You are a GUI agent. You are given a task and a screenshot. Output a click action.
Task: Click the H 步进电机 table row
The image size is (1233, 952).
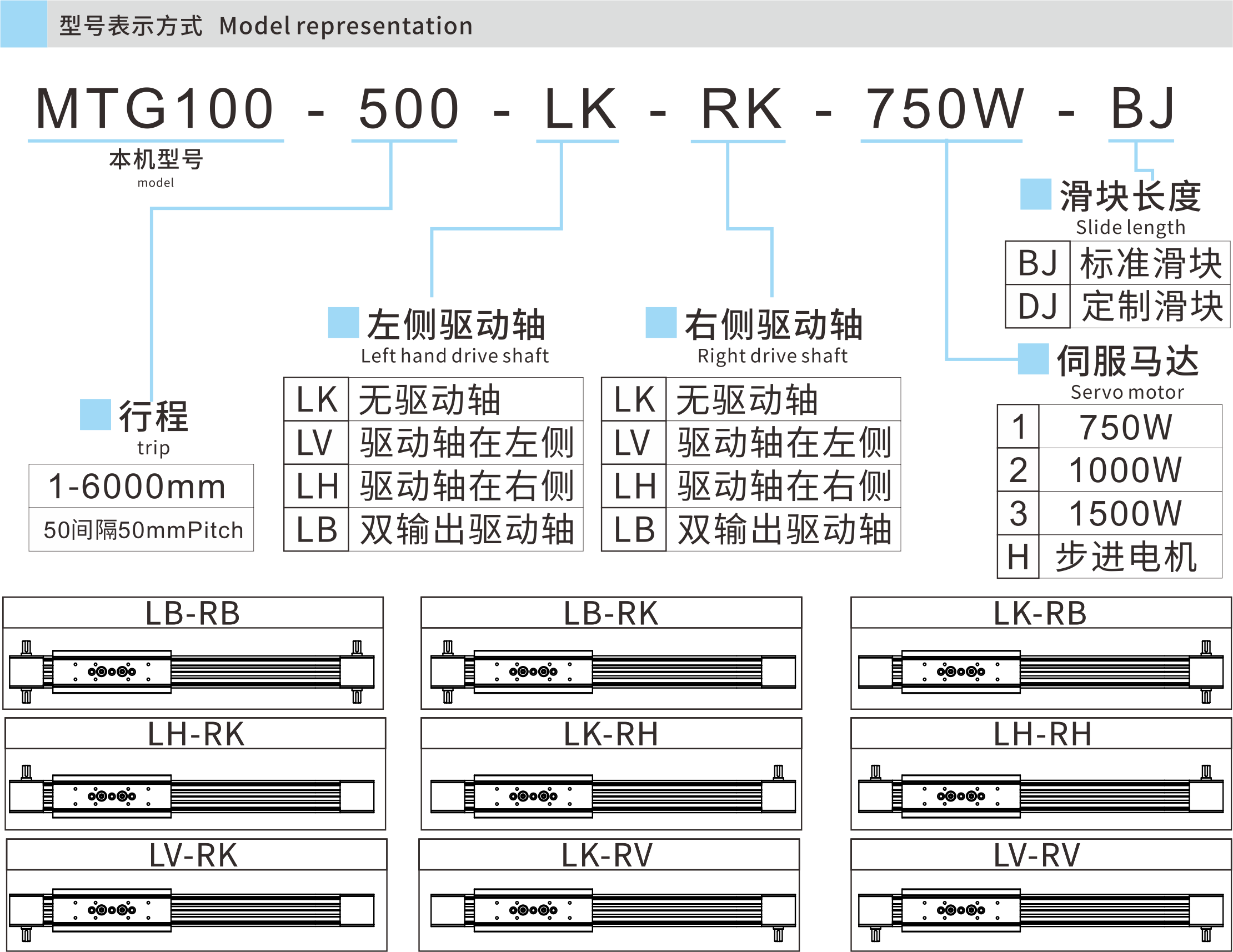click(1109, 557)
